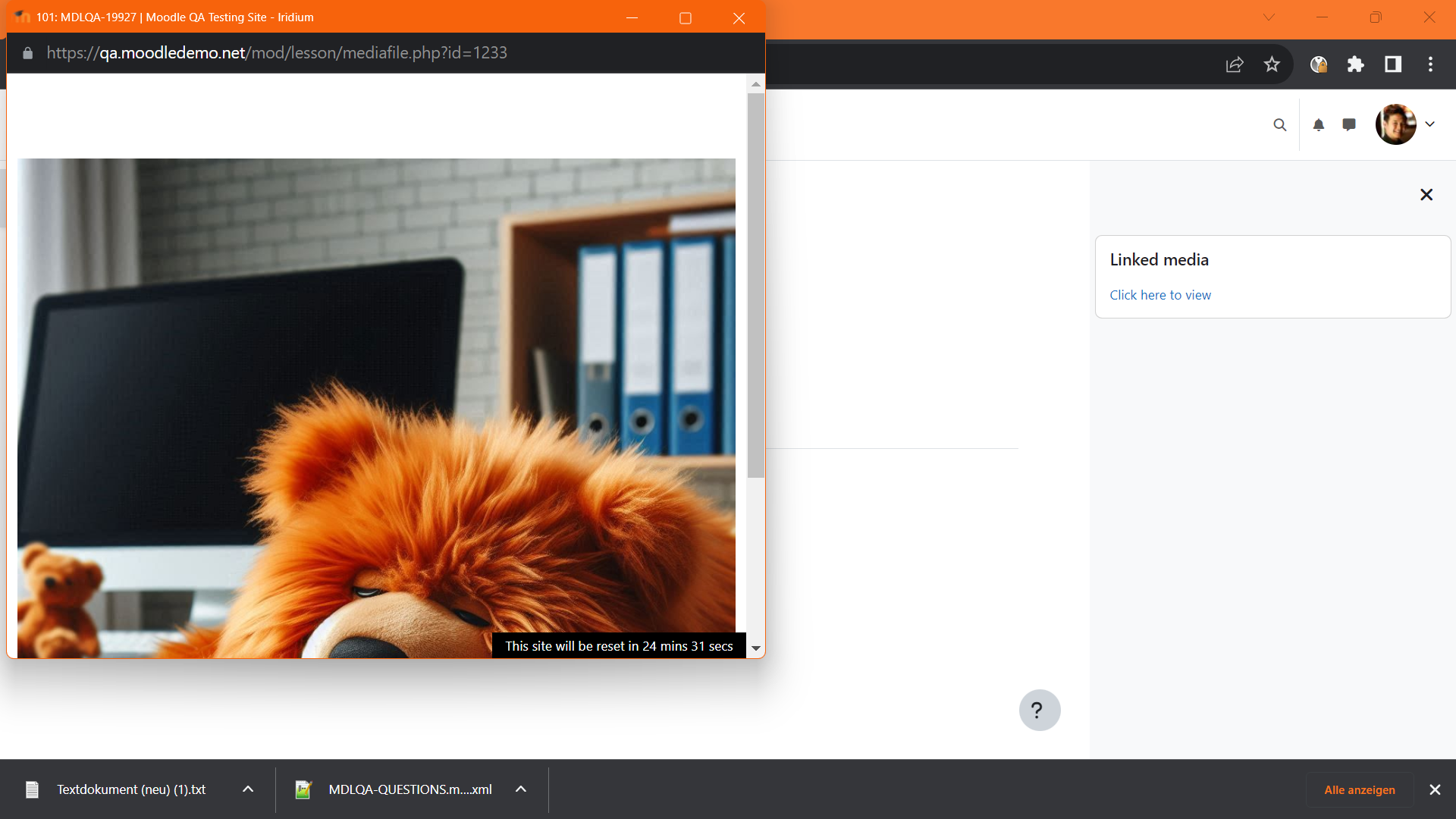The width and height of the screenshot is (1456, 819).
Task: Expand options for MDLQA-QUESTIONS download
Action: (521, 789)
